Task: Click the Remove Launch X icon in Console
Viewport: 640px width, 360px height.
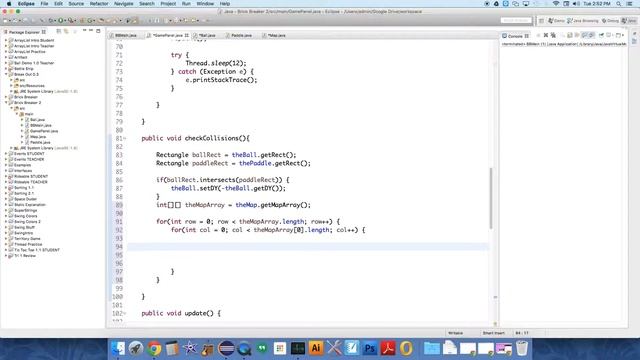Action: tap(546, 36)
